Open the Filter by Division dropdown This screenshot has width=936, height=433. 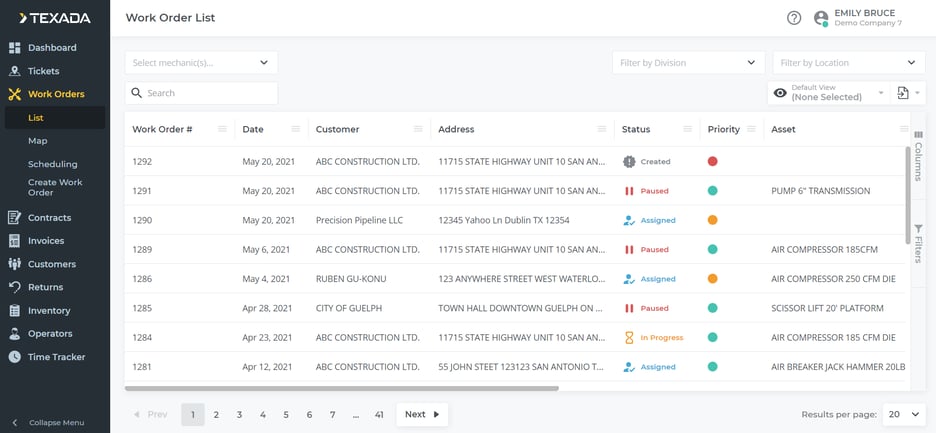[x=688, y=63]
